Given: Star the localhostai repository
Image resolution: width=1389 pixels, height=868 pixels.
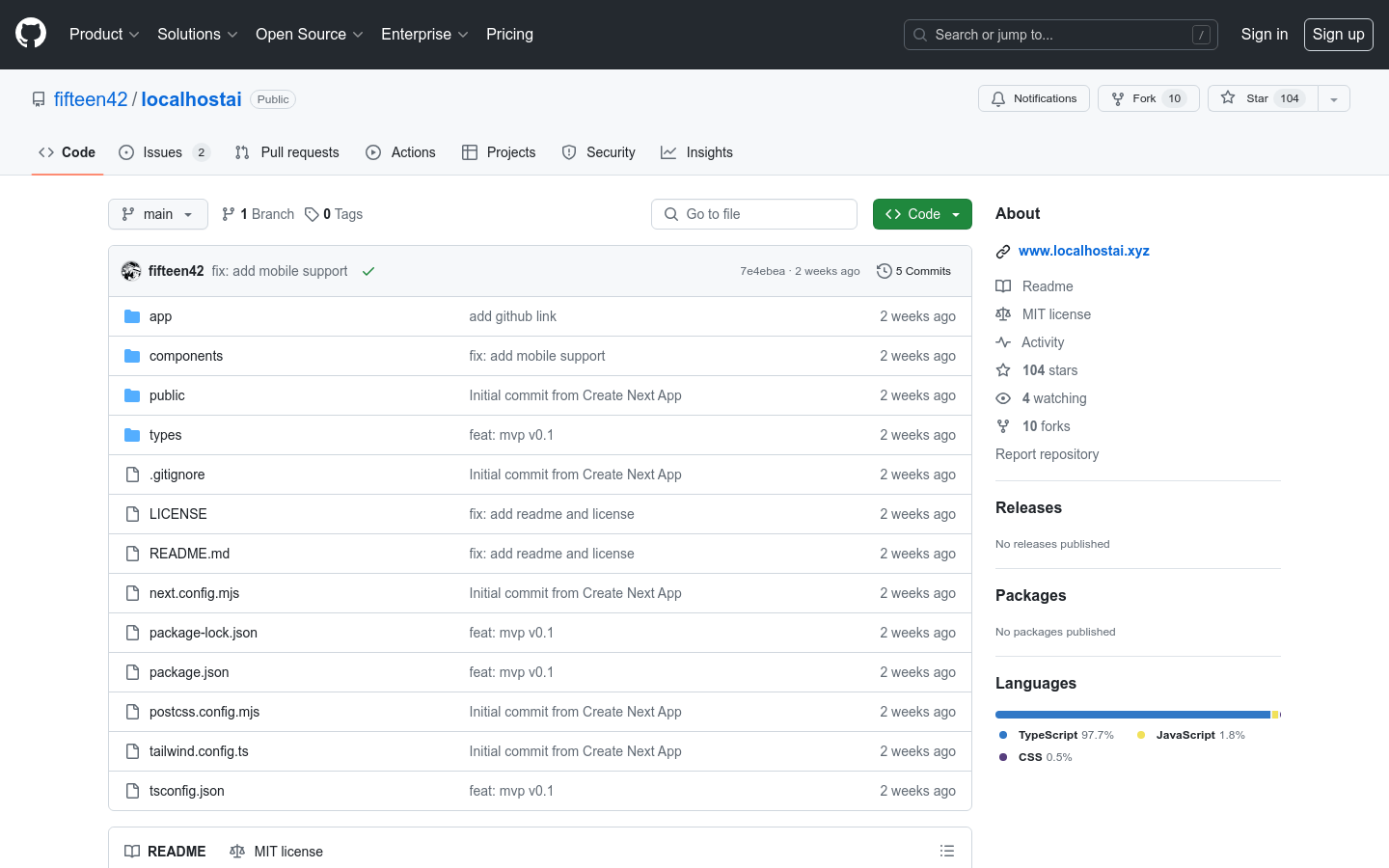Looking at the screenshot, I should click(1263, 98).
